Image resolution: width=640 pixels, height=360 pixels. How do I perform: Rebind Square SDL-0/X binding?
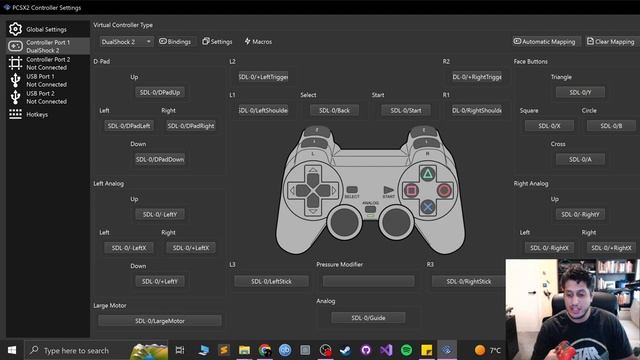pyautogui.click(x=549, y=126)
